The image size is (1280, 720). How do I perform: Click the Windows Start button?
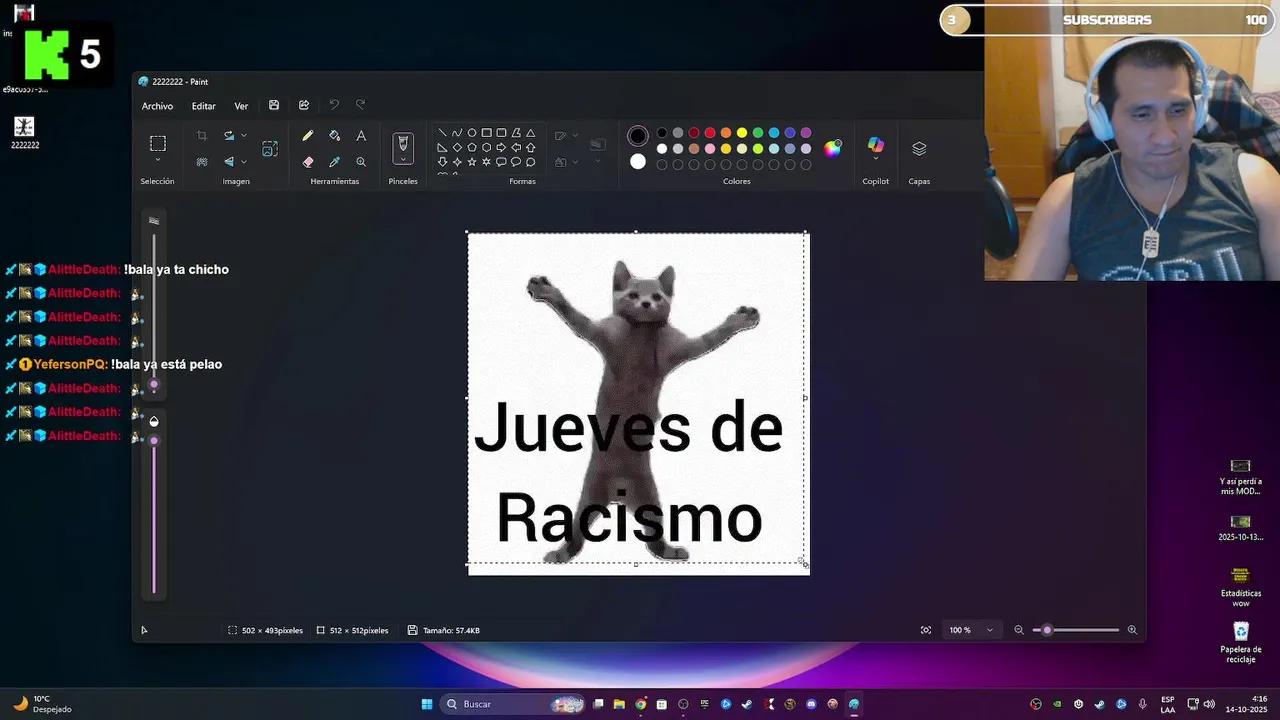(x=427, y=704)
